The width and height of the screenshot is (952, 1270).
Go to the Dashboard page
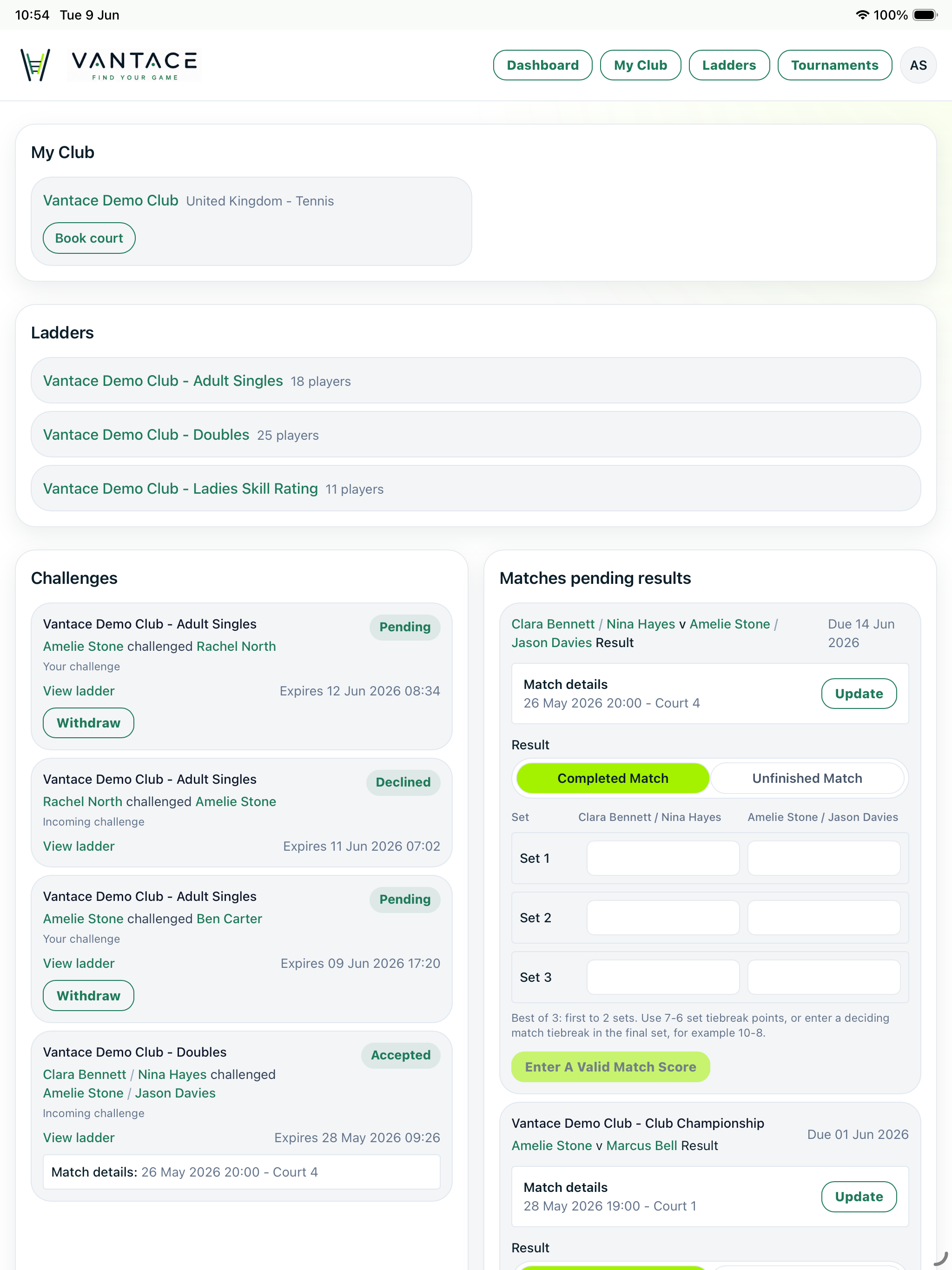point(542,66)
